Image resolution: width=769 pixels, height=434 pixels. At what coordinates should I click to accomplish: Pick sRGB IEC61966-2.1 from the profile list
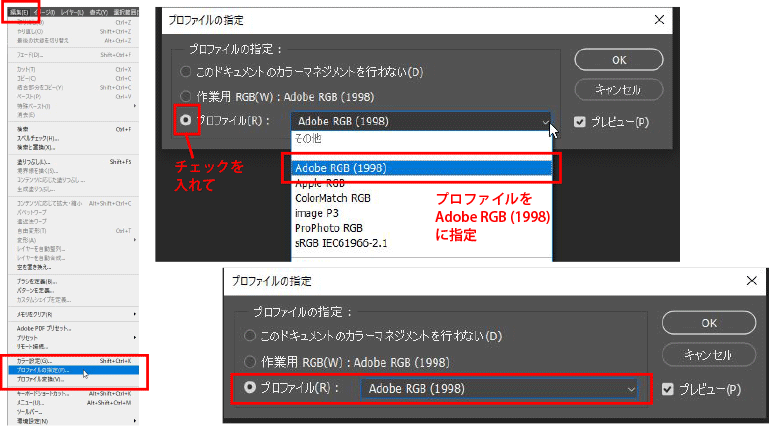point(421,243)
